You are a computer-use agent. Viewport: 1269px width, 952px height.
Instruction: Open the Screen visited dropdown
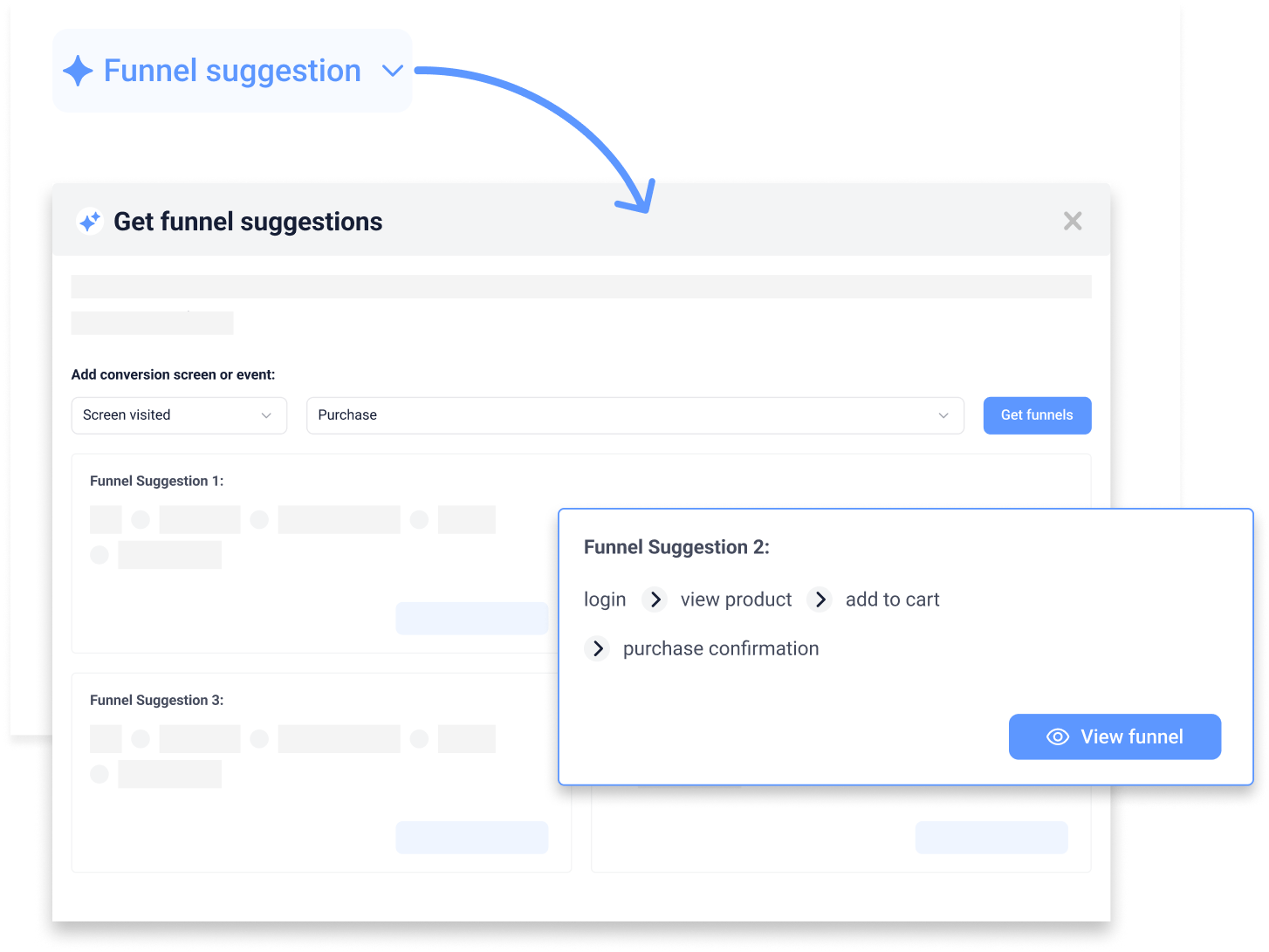coord(179,415)
